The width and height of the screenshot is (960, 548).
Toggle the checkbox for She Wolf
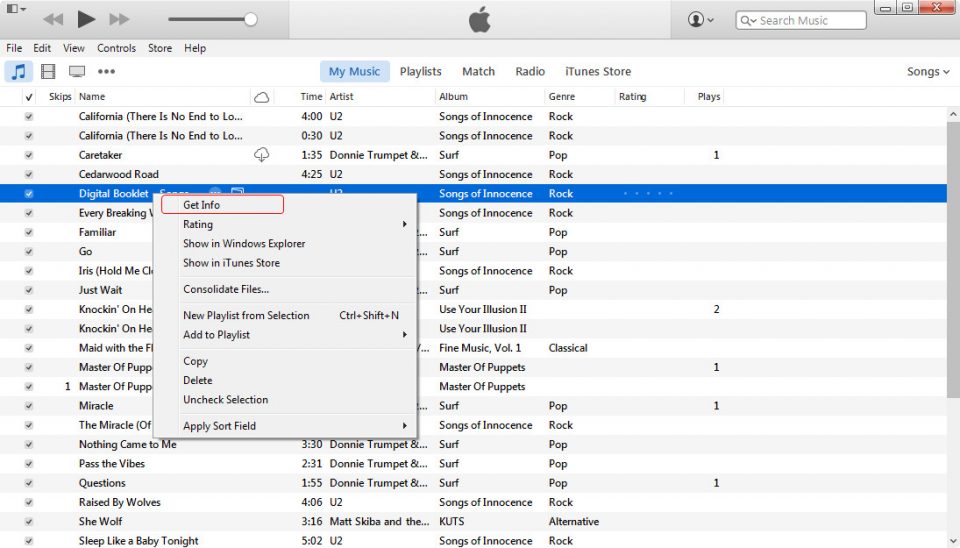(x=28, y=522)
